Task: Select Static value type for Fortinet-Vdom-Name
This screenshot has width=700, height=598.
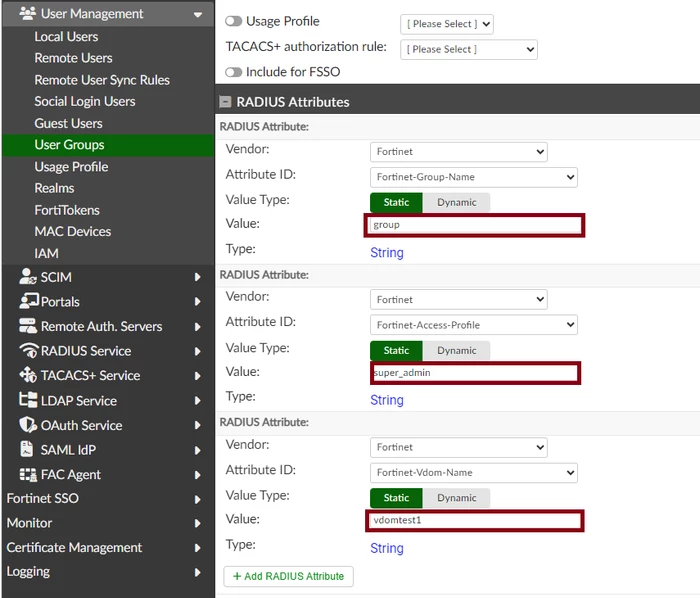Action: [396, 498]
